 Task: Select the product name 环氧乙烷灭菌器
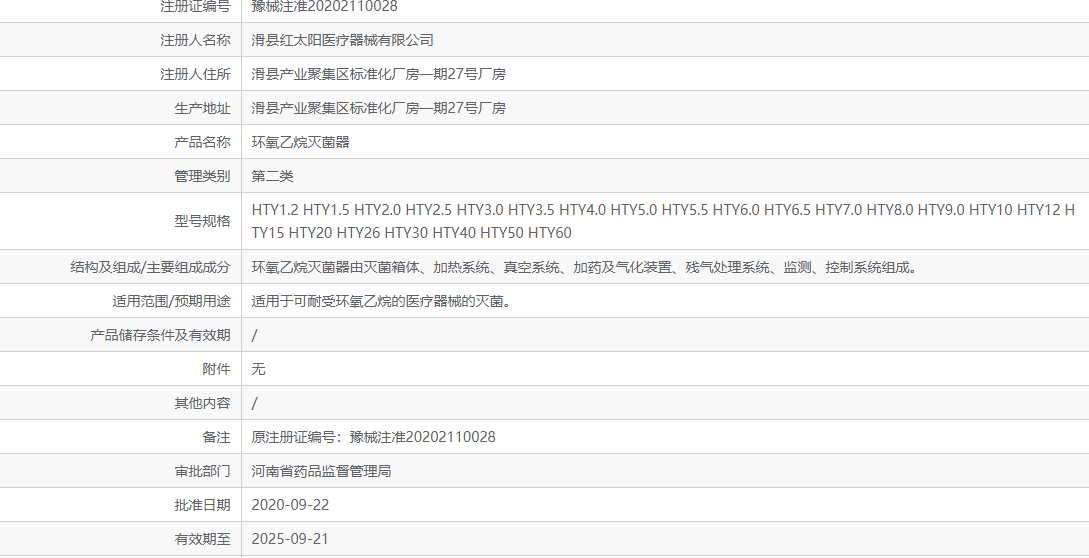300,142
